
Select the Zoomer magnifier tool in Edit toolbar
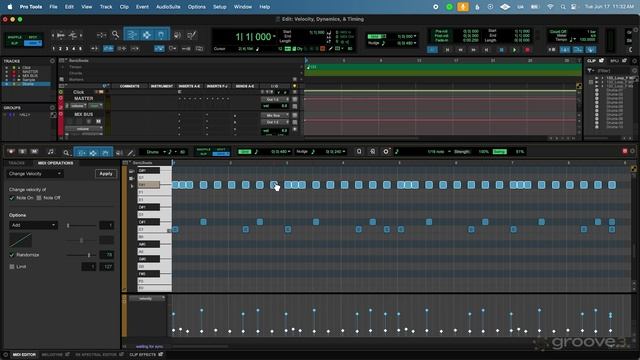[x=116, y=36]
